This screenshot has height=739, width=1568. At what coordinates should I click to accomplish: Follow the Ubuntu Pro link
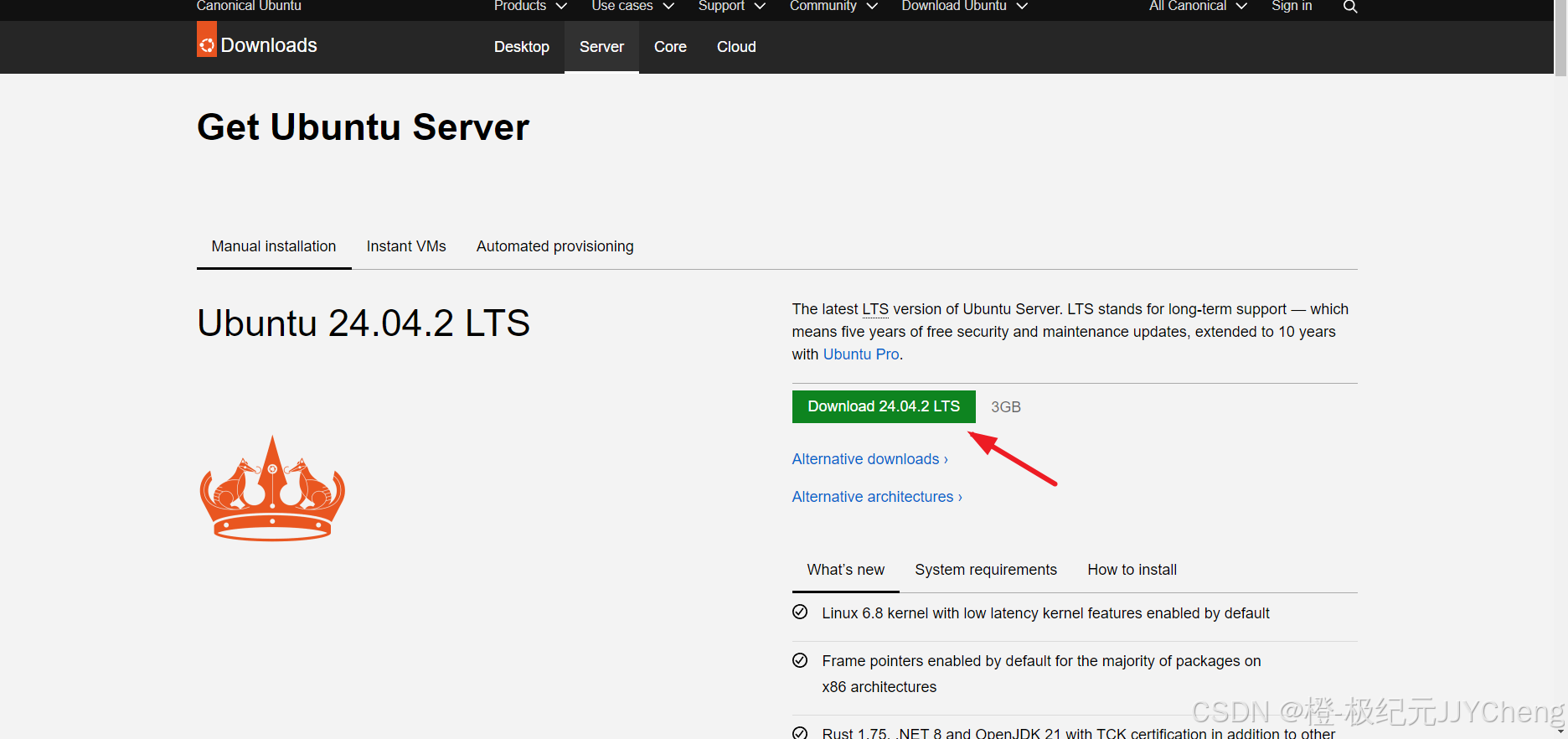tap(861, 354)
